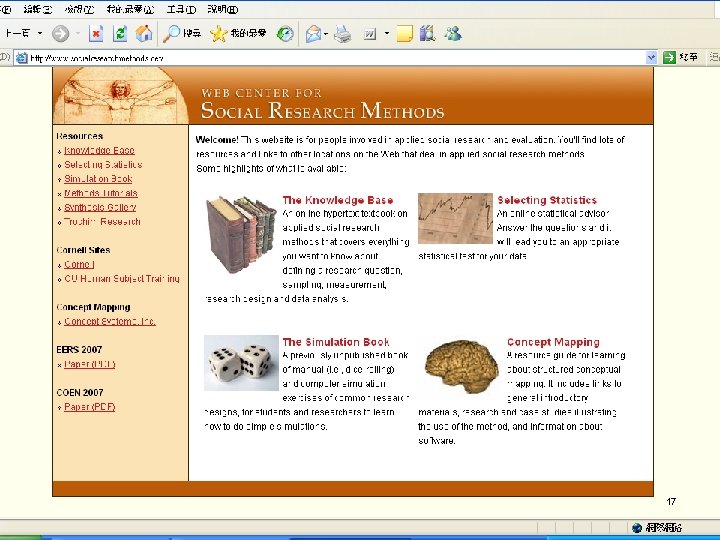Open the COEN 2007 Paper (PDF) link

(90, 406)
